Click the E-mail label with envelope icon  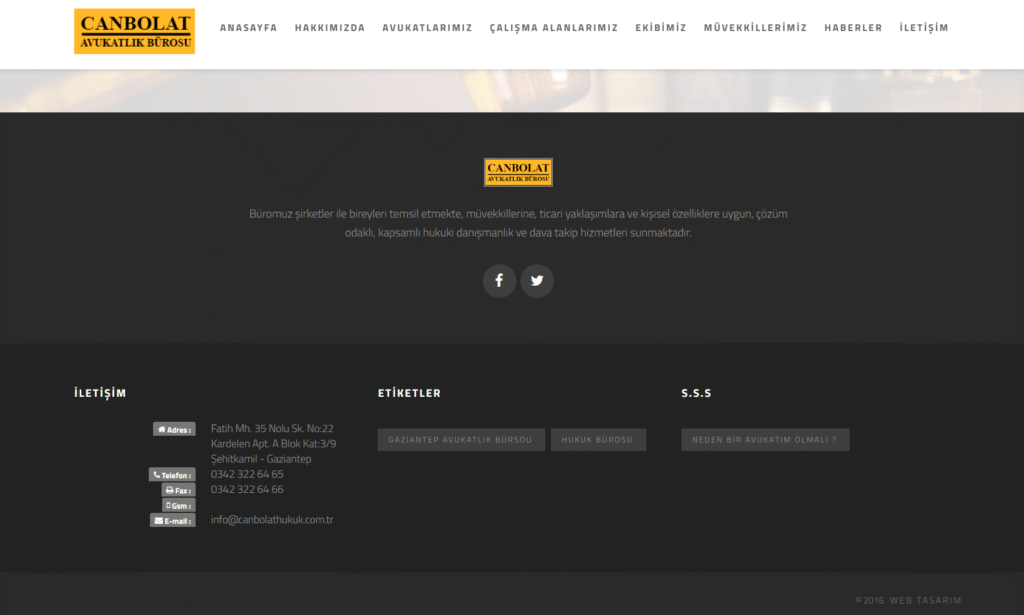pos(173,520)
